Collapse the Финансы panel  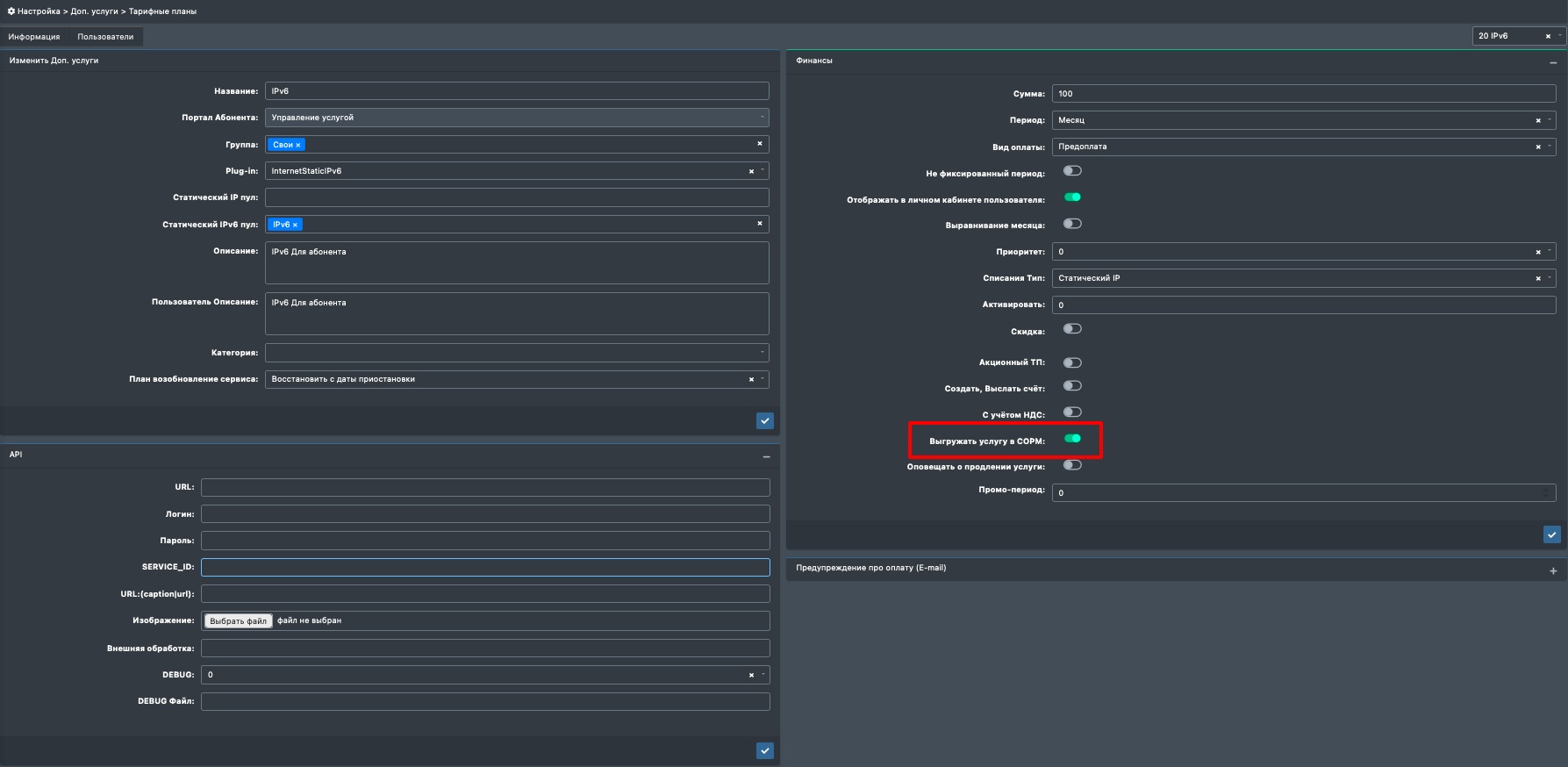(1553, 62)
